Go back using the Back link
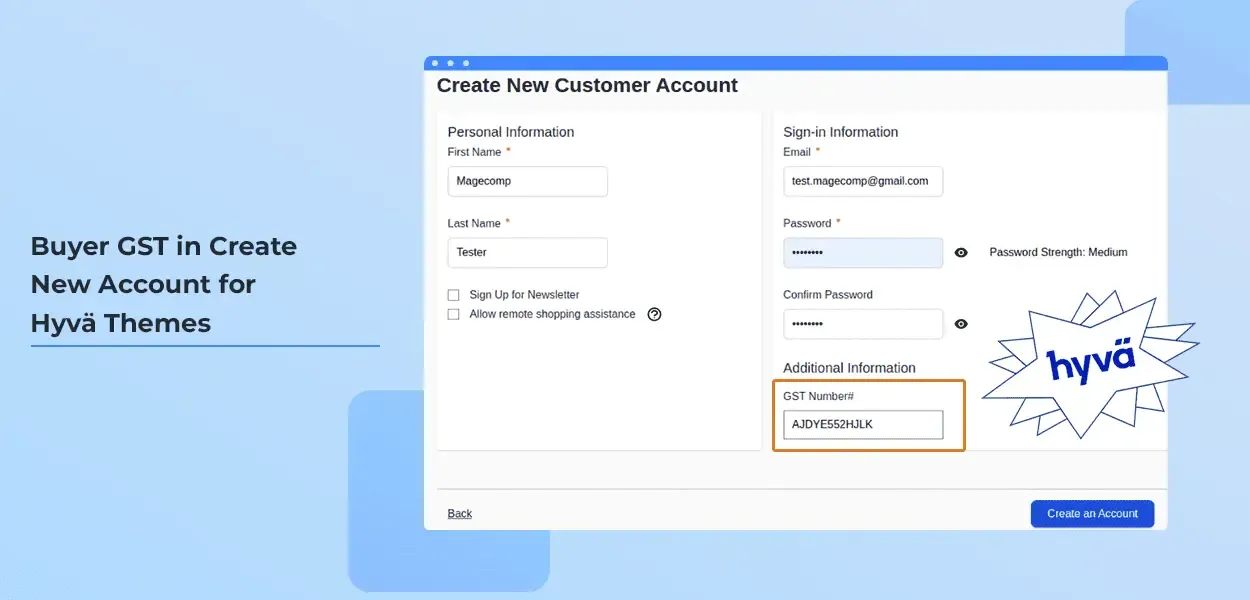1250x600 pixels. point(460,514)
